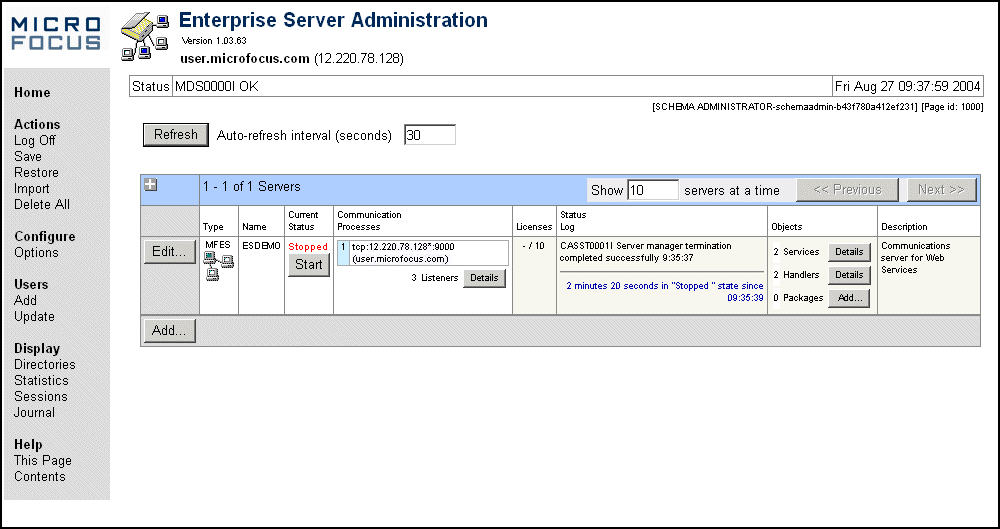Open Services Details button

pos(849,252)
